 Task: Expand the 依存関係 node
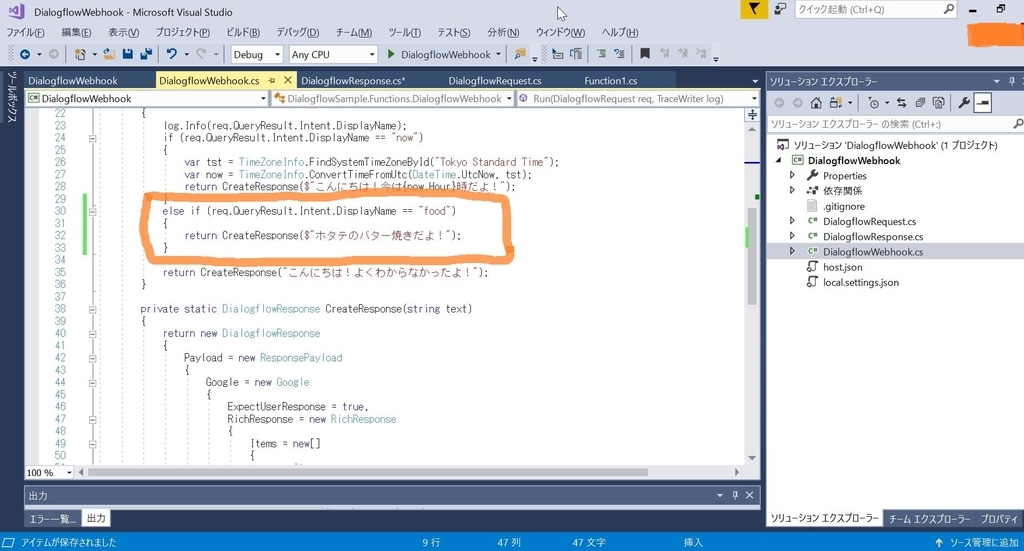click(792, 190)
